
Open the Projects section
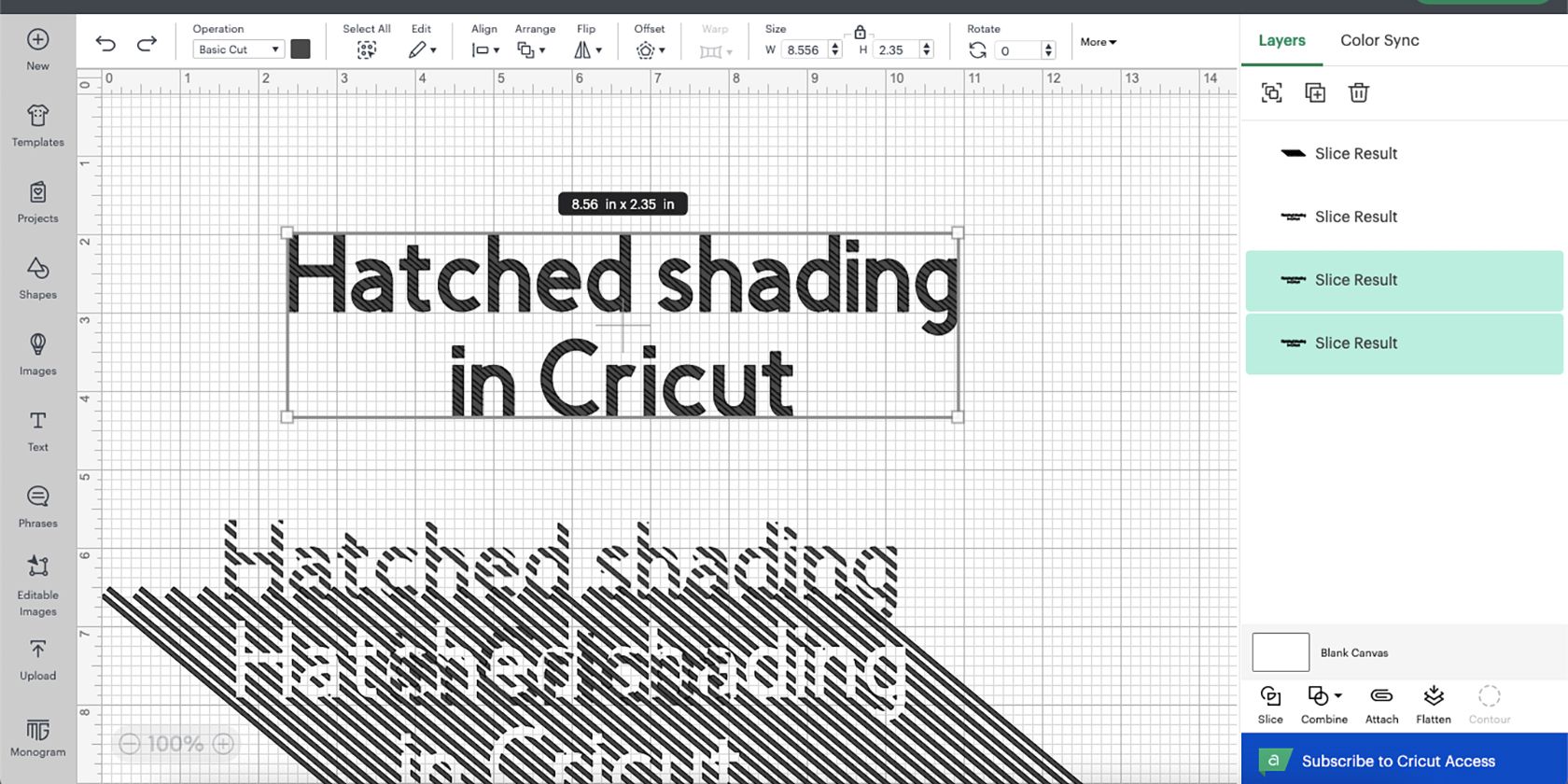pyautogui.click(x=37, y=203)
